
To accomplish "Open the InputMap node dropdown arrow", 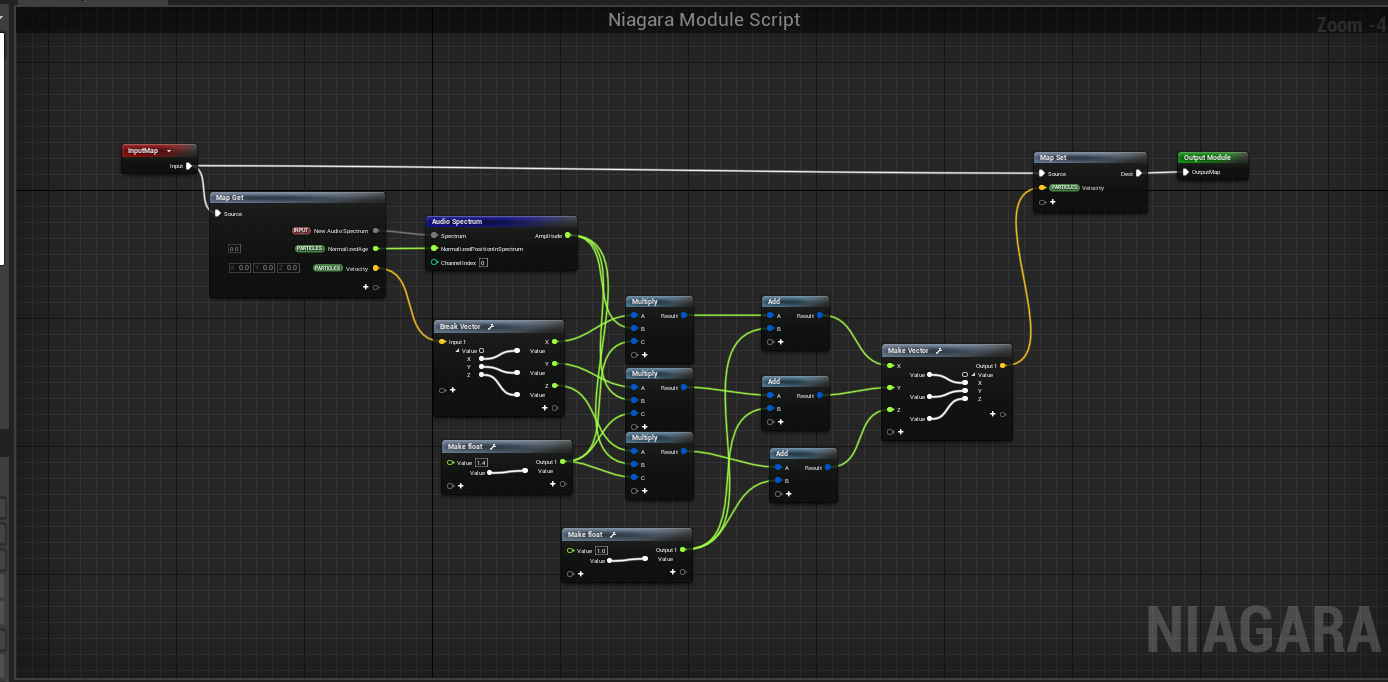I will pyautogui.click(x=169, y=151).
